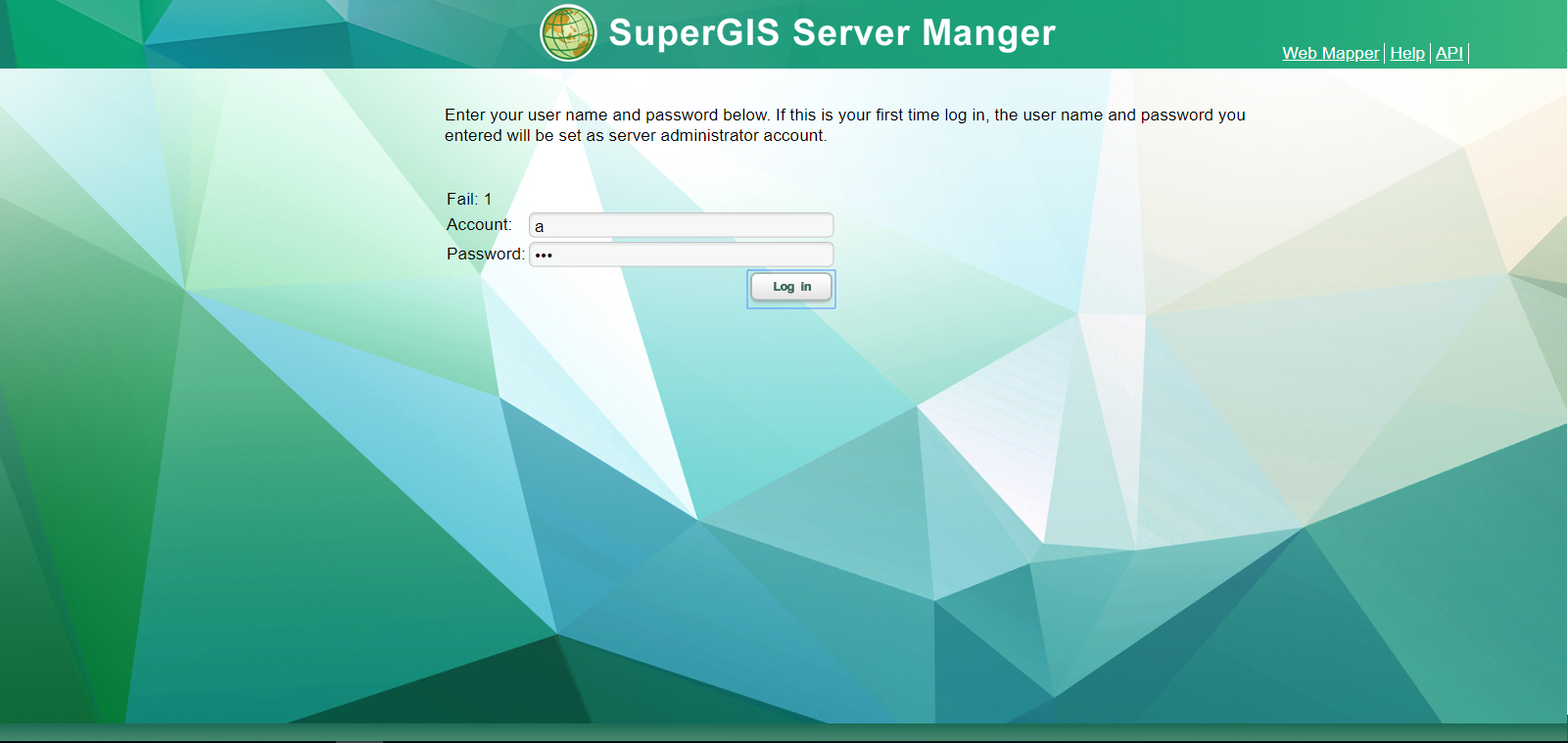Image resolution: width=1568 pixels, height=743 pixels.
Task: Click the word "Manger" in header
Action: tap(988, 33)
